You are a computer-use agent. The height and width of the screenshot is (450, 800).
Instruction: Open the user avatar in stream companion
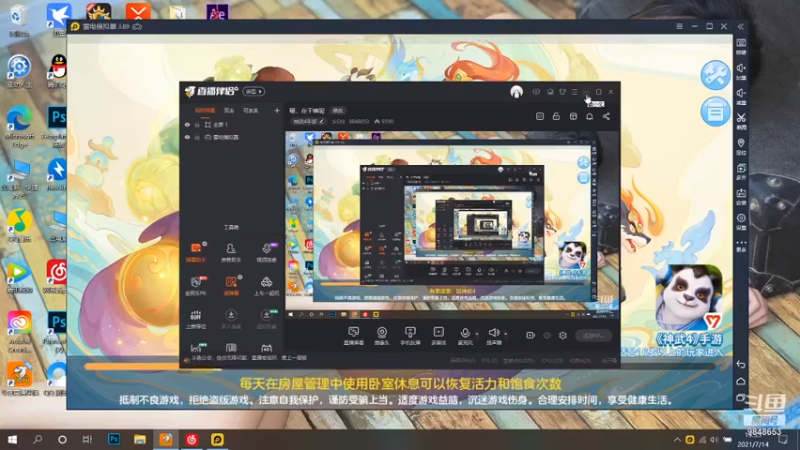516,92
